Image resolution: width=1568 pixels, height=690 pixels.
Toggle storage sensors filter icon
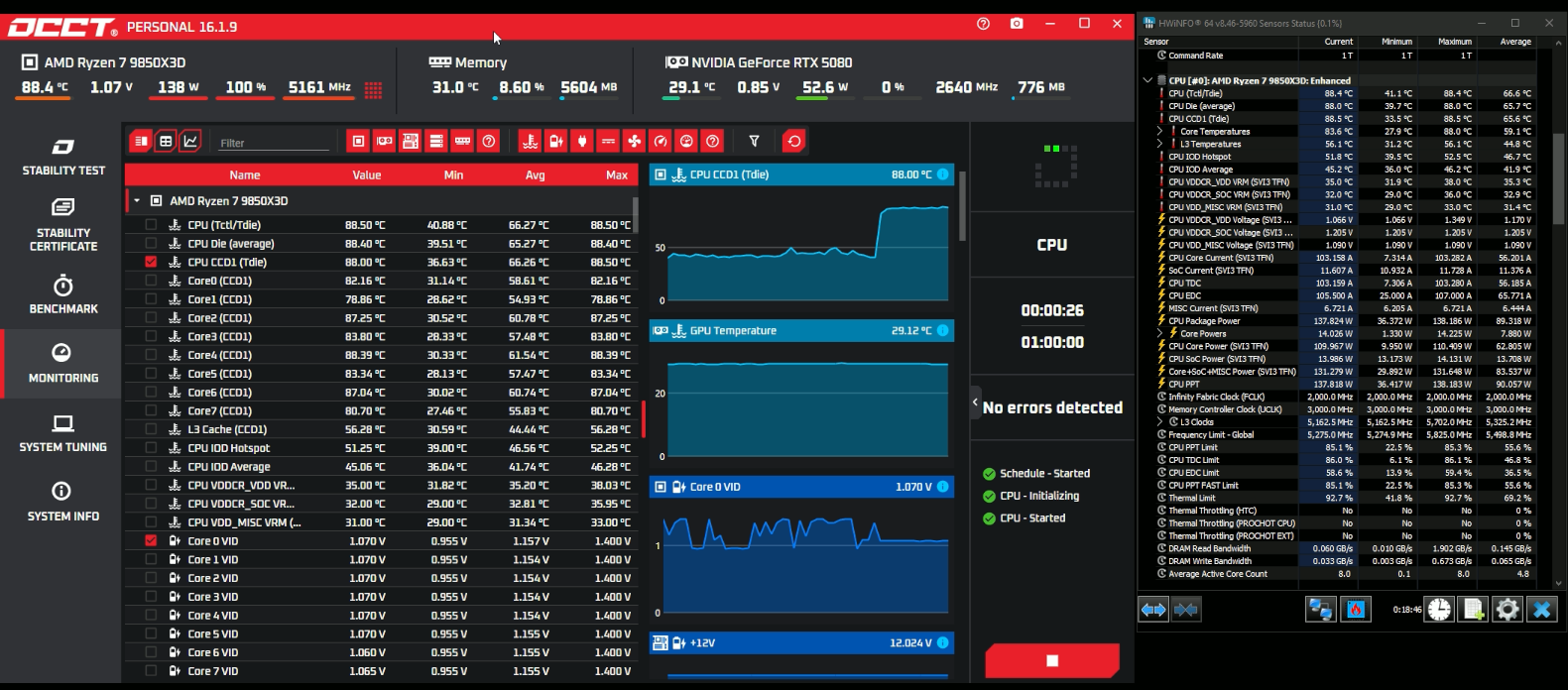[435, 142]
